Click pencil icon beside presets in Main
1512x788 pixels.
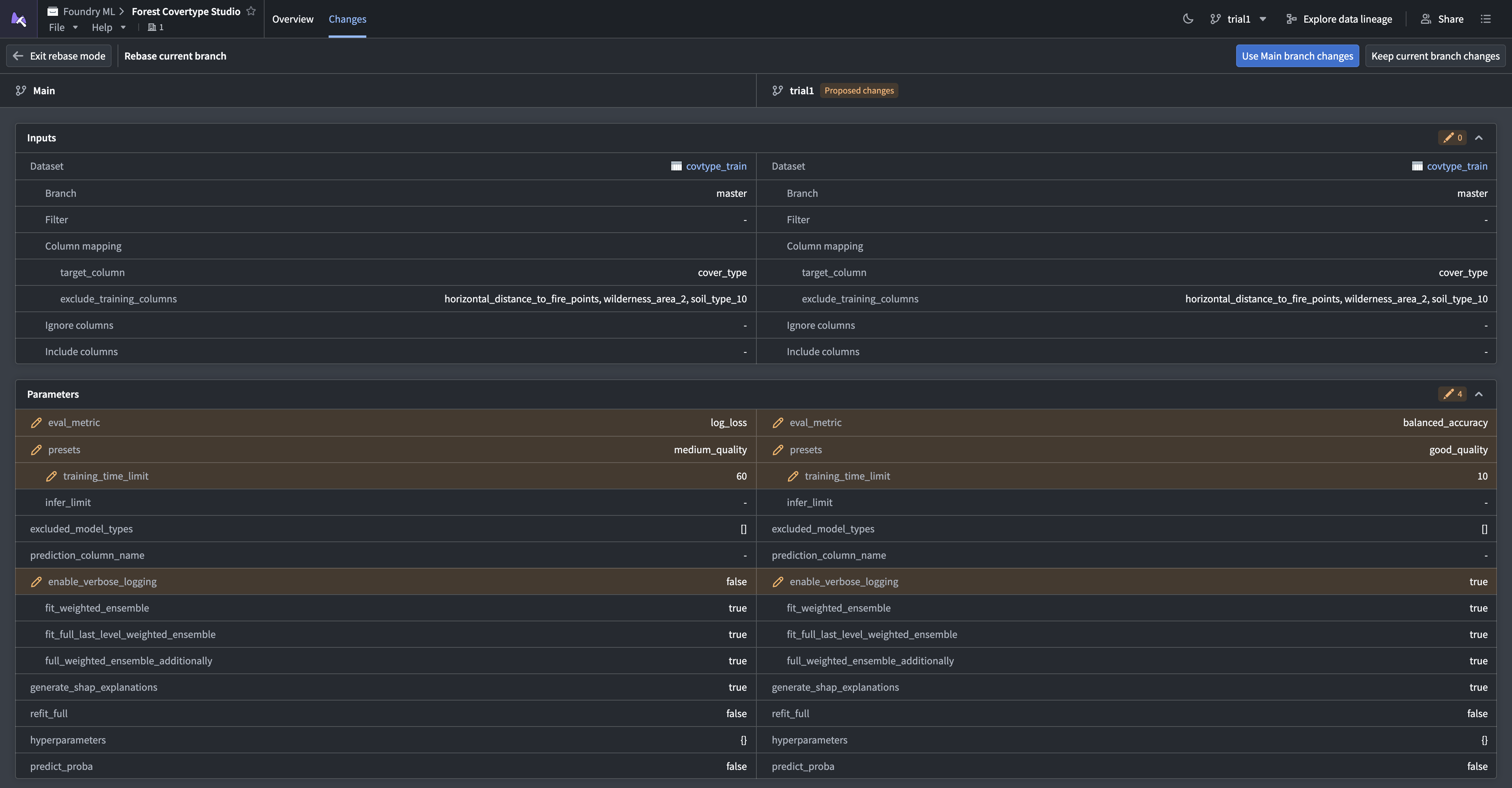pos(37,450)
